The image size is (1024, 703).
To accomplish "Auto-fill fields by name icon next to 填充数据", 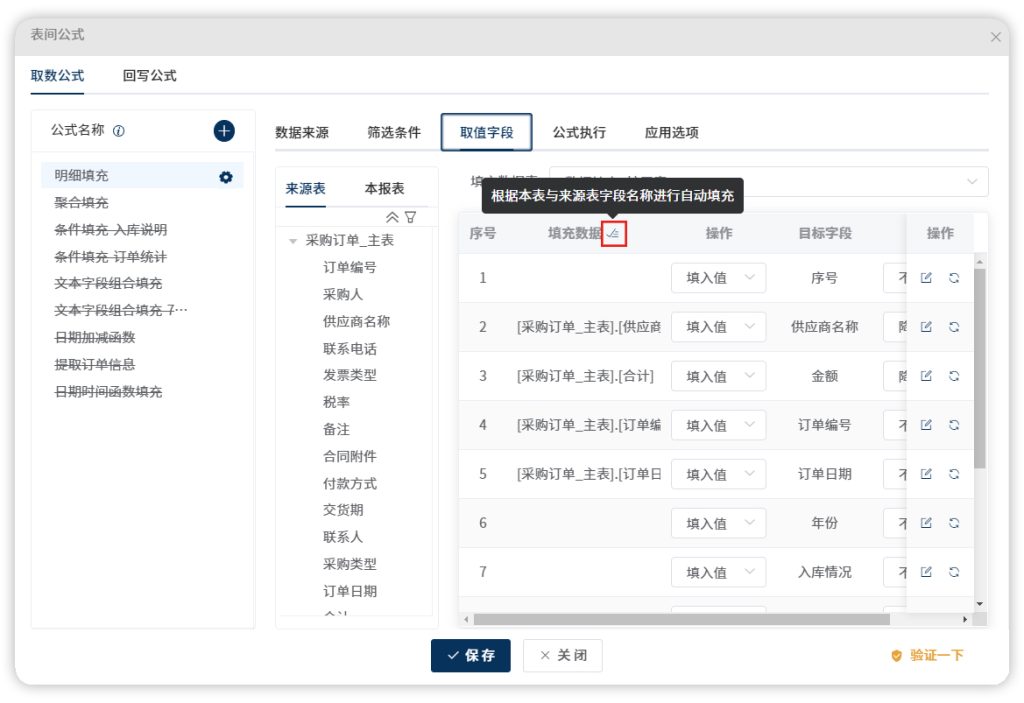I will coord(613,233).
